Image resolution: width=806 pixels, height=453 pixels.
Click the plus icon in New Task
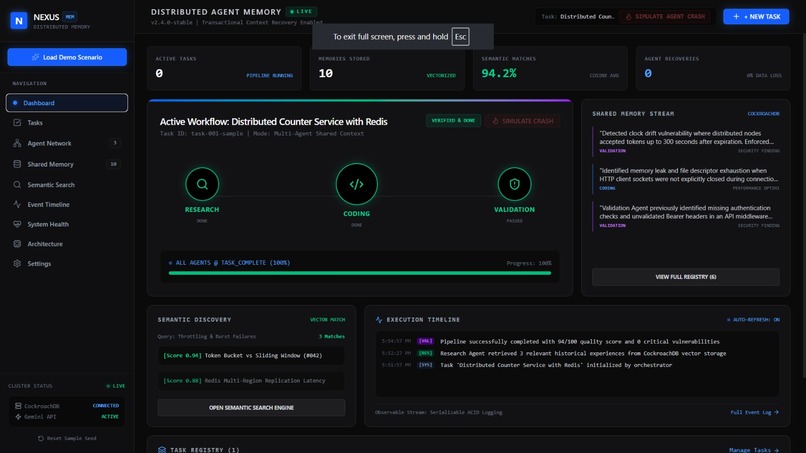(736, 16)
